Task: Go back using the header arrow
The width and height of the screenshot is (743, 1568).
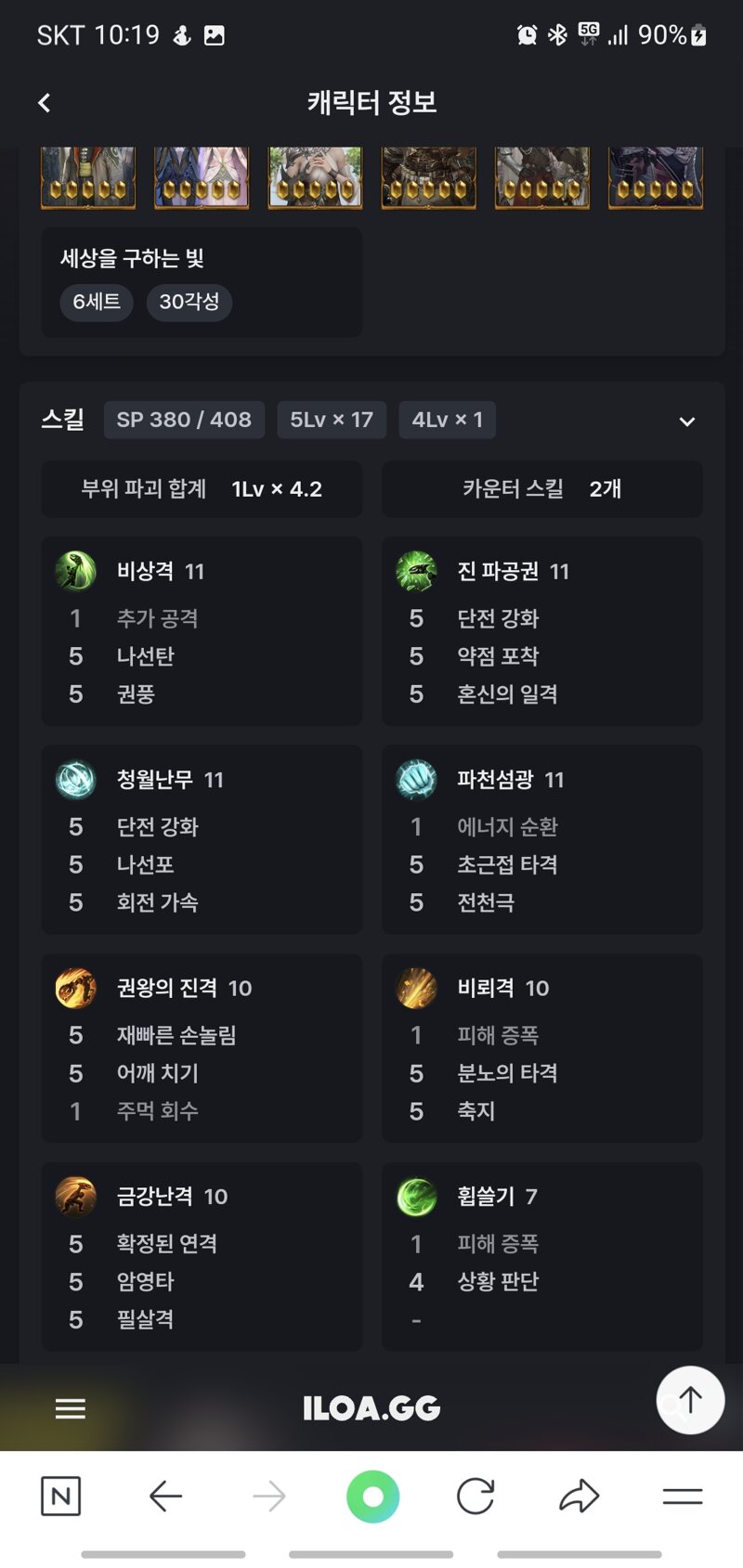Action: tap(44, 103)
